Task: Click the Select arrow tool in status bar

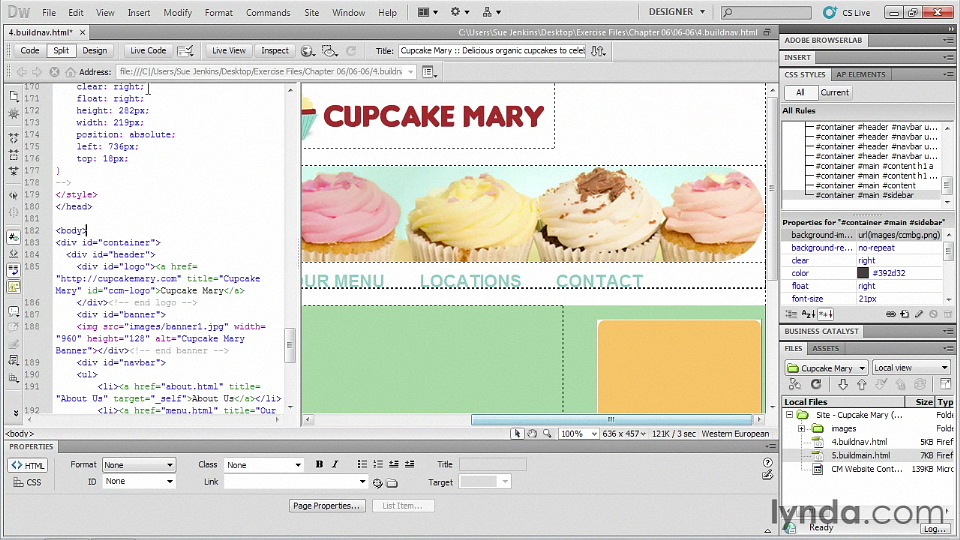Action: (517, 433)
